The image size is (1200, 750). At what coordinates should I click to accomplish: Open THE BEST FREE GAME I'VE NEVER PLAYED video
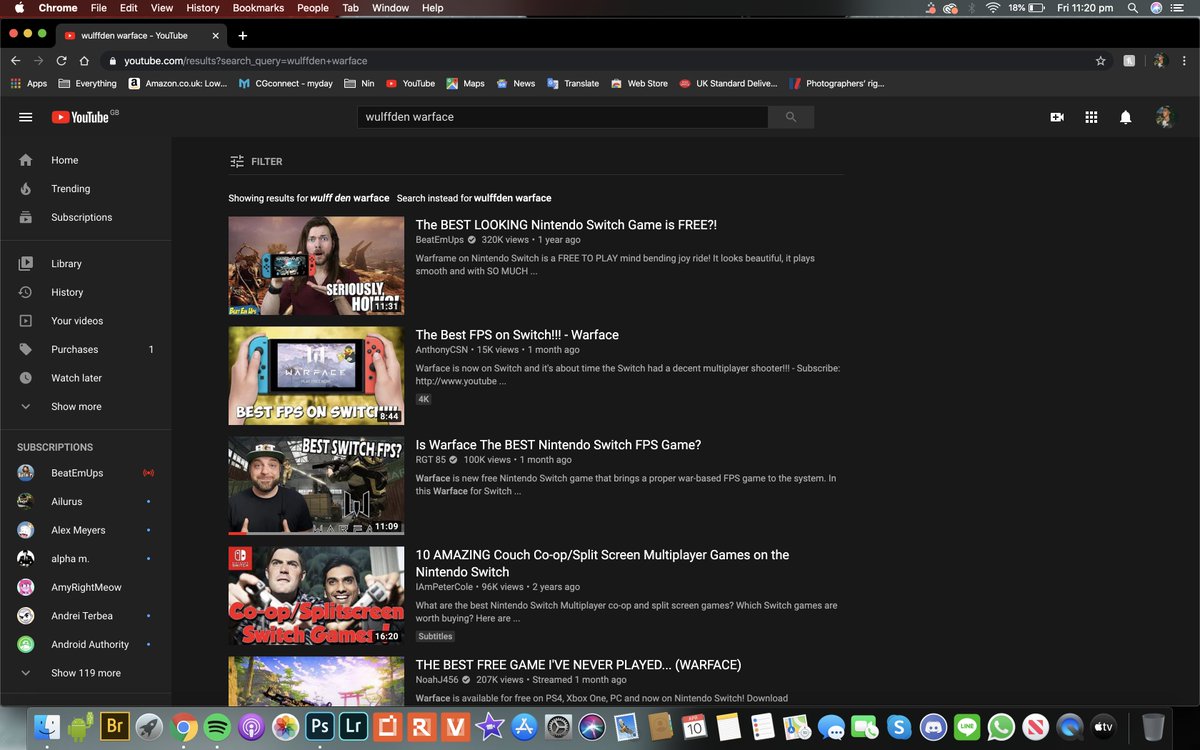coord(578,665)
